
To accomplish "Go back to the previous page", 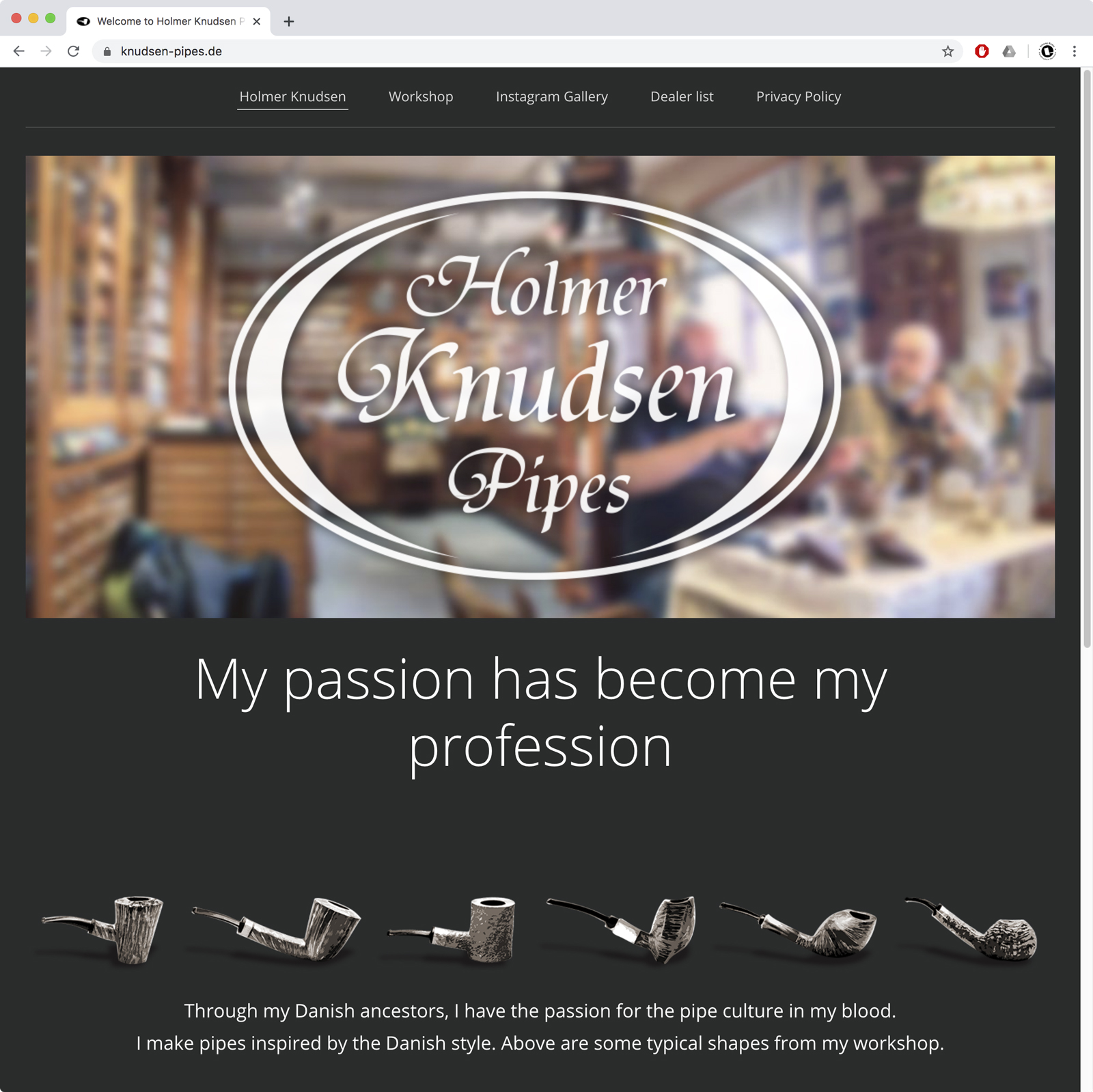I will point(19,51).
